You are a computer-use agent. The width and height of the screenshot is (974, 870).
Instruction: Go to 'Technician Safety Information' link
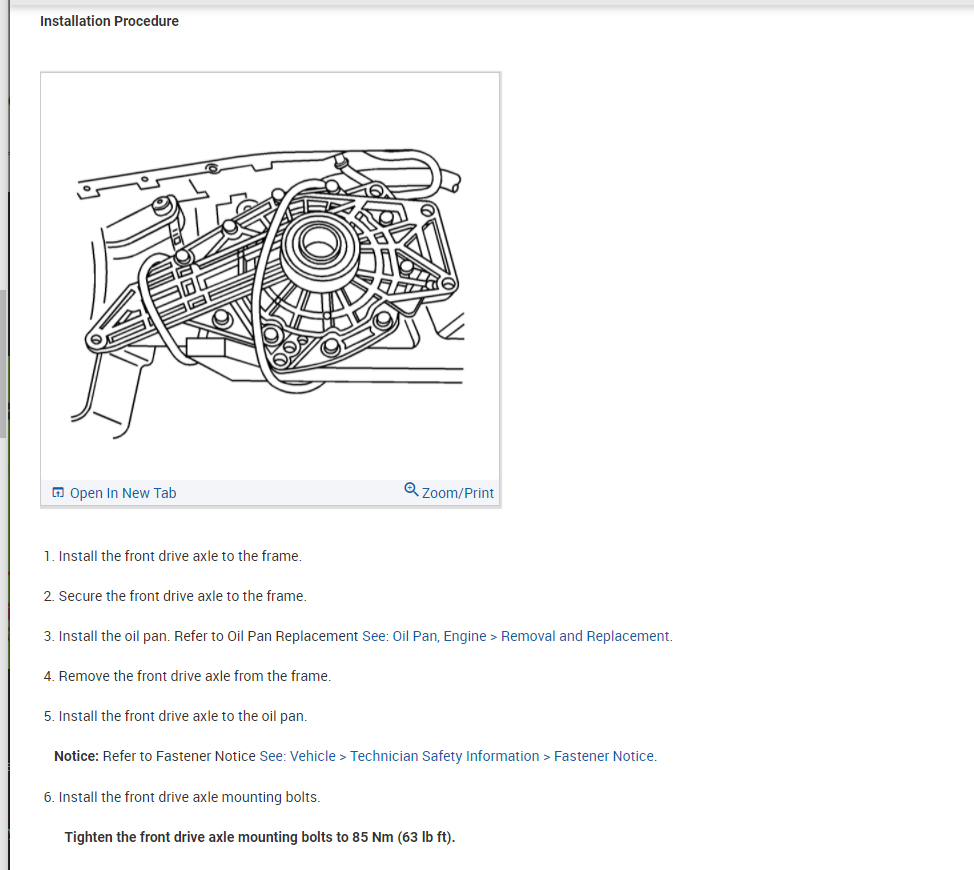tap(445, 756)
